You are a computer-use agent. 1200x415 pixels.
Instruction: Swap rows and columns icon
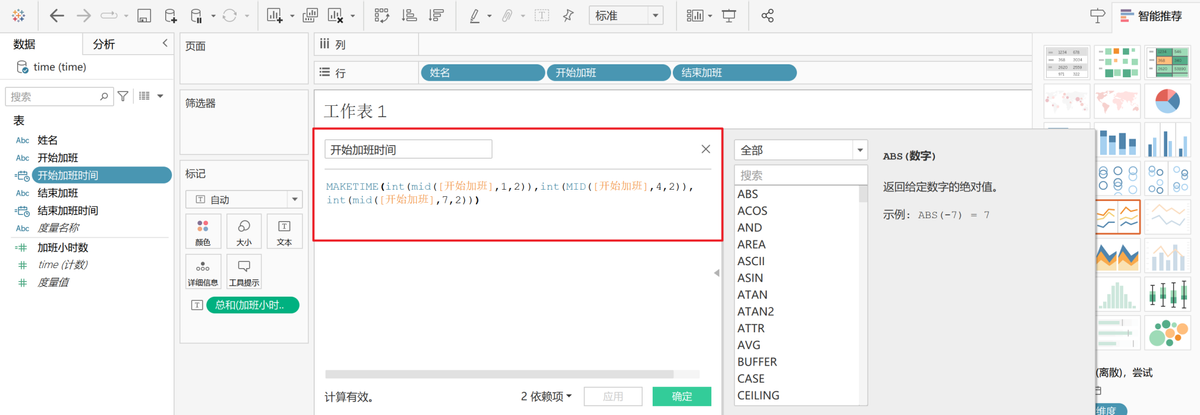[x=382, y=16]
